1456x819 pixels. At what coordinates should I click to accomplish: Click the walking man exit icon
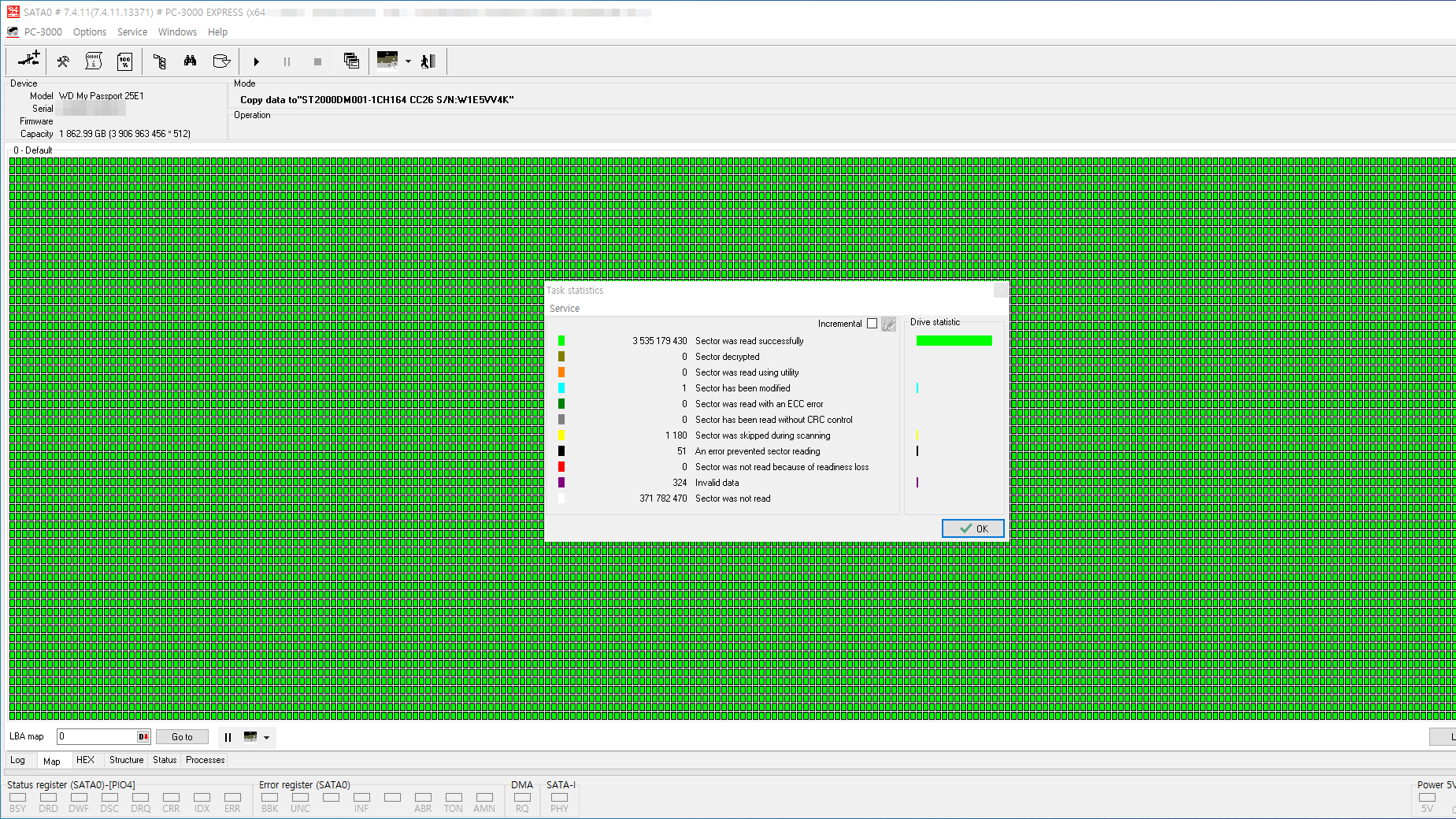point(428,61)
